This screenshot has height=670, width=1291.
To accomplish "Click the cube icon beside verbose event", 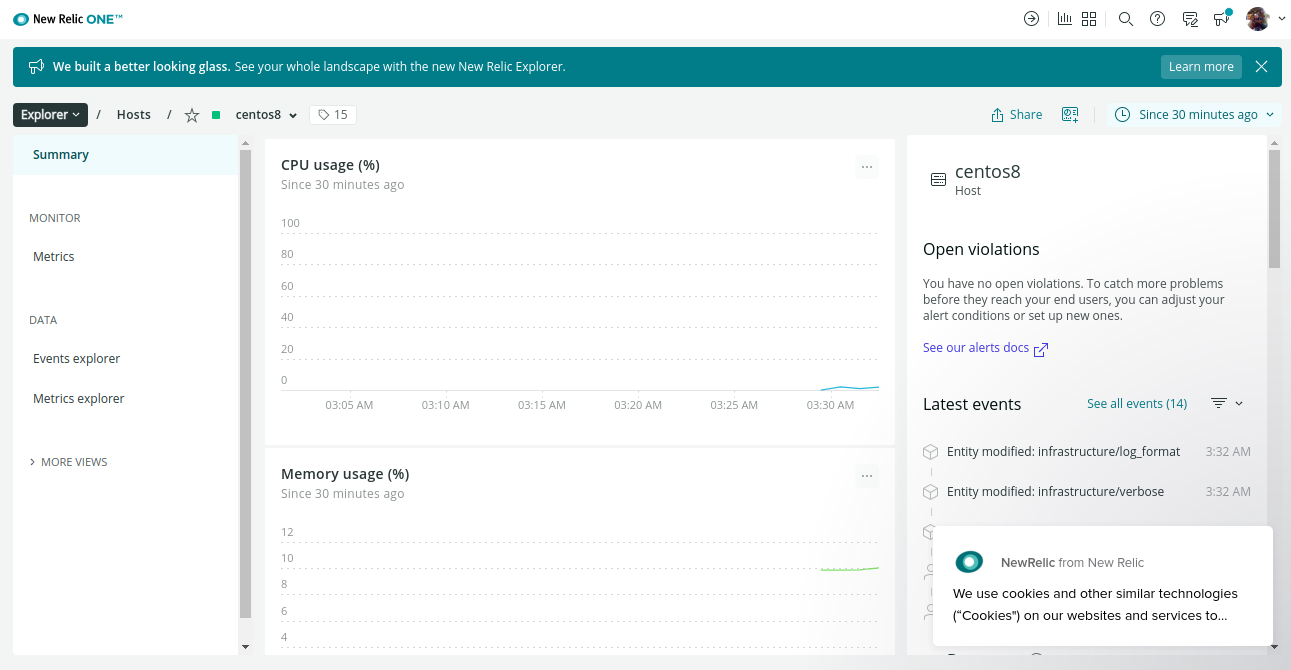I will click(931, 492).
